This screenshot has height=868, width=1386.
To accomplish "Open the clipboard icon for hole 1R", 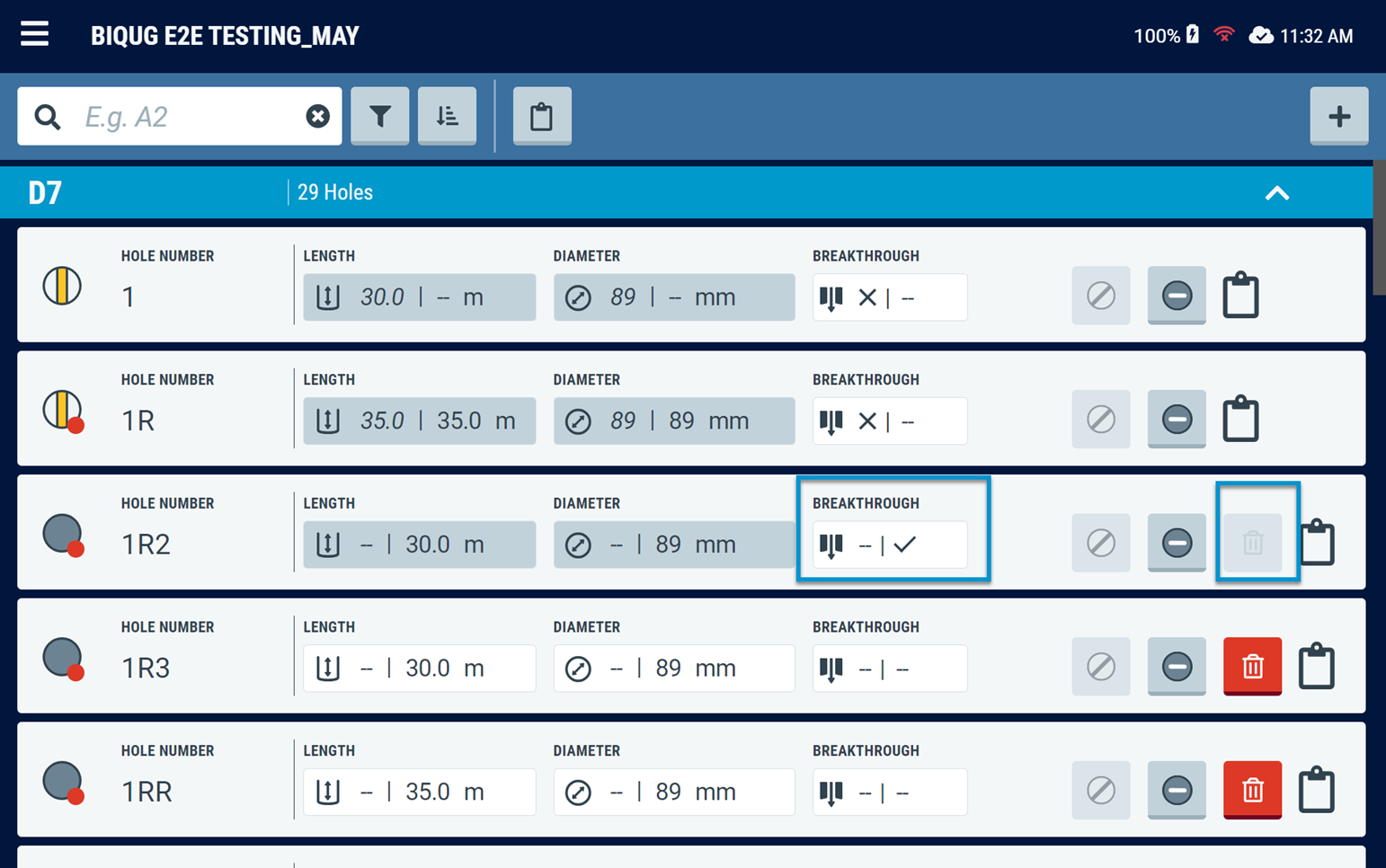I will [1241, 419].
